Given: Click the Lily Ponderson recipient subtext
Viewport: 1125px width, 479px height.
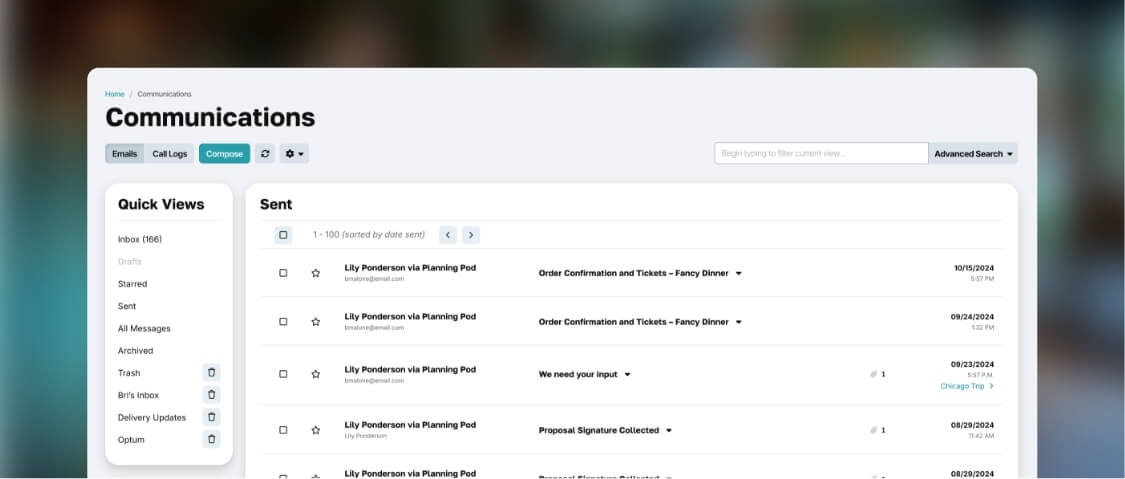Looking at the screenshot, I should point(365,436).
